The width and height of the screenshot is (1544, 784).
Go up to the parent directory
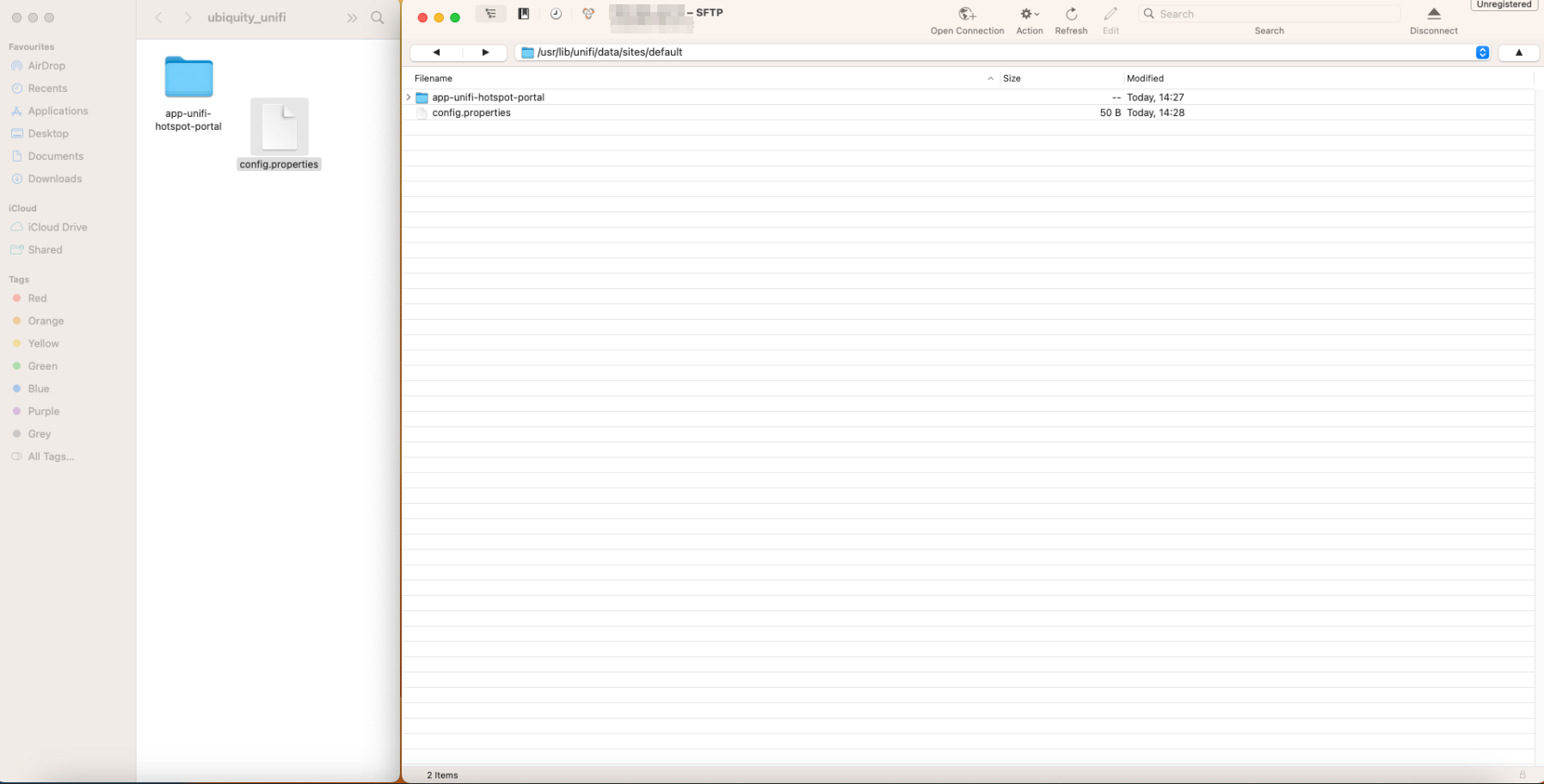pos(1518,52)
